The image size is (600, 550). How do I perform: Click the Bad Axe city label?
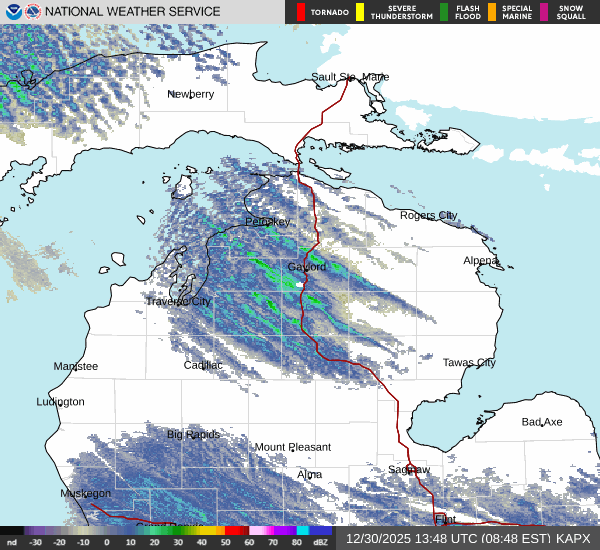click(x=541, y=422)
